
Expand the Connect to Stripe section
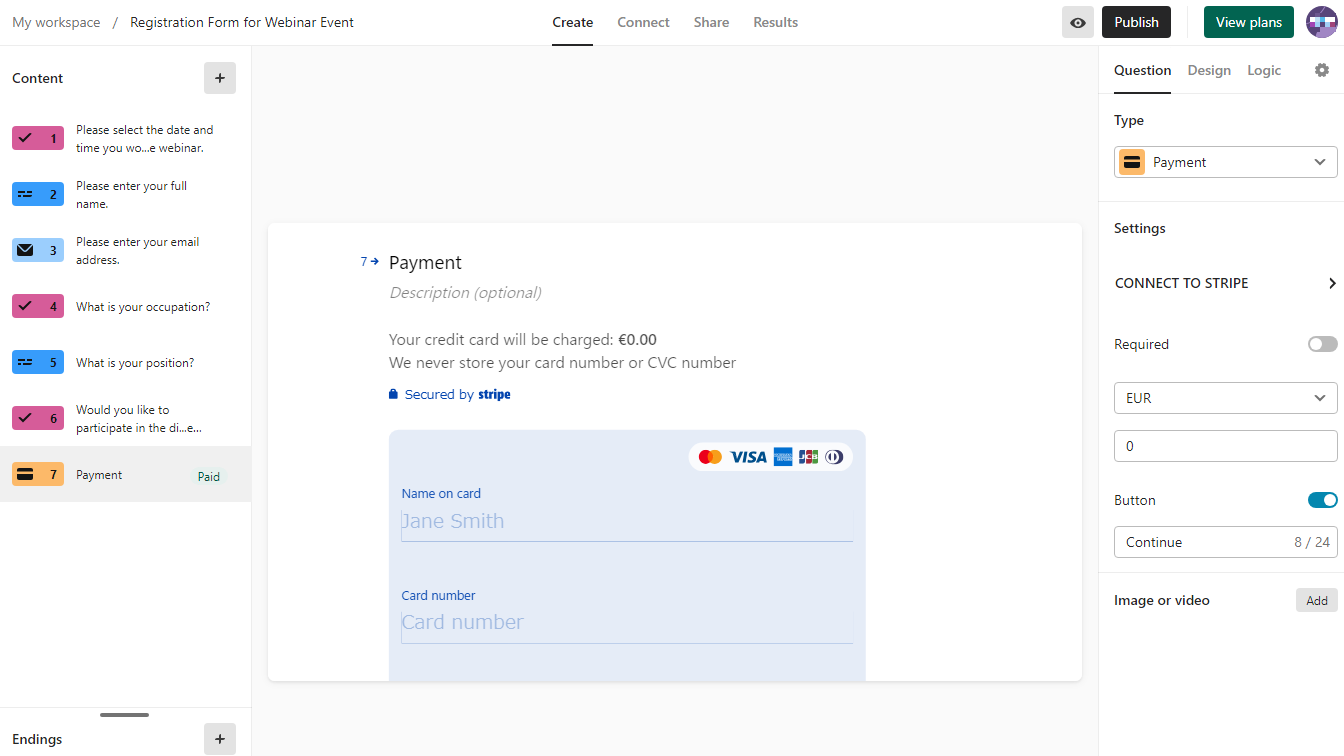coord(1225,283)
